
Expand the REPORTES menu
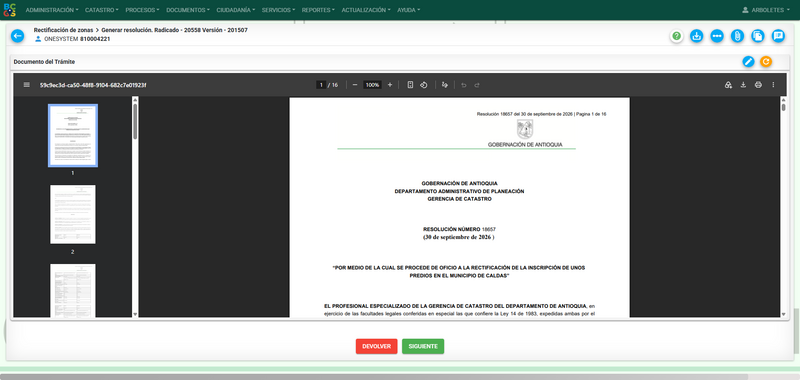[x=318, y=10]
